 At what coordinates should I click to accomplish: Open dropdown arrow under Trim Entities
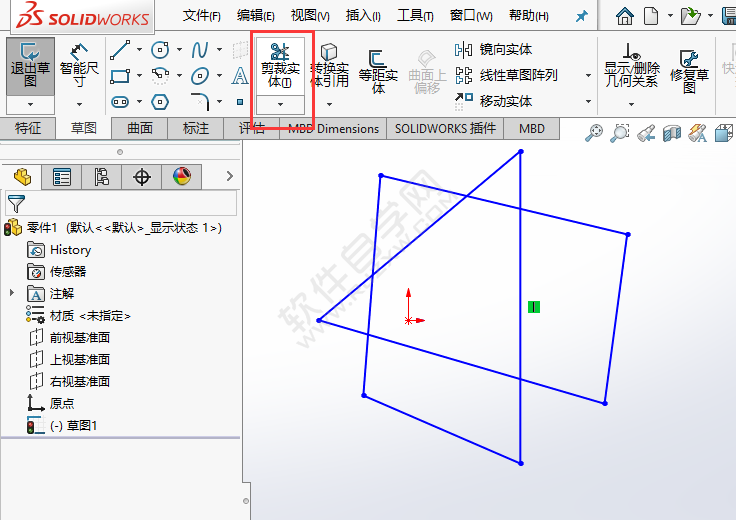pos(280,104)
